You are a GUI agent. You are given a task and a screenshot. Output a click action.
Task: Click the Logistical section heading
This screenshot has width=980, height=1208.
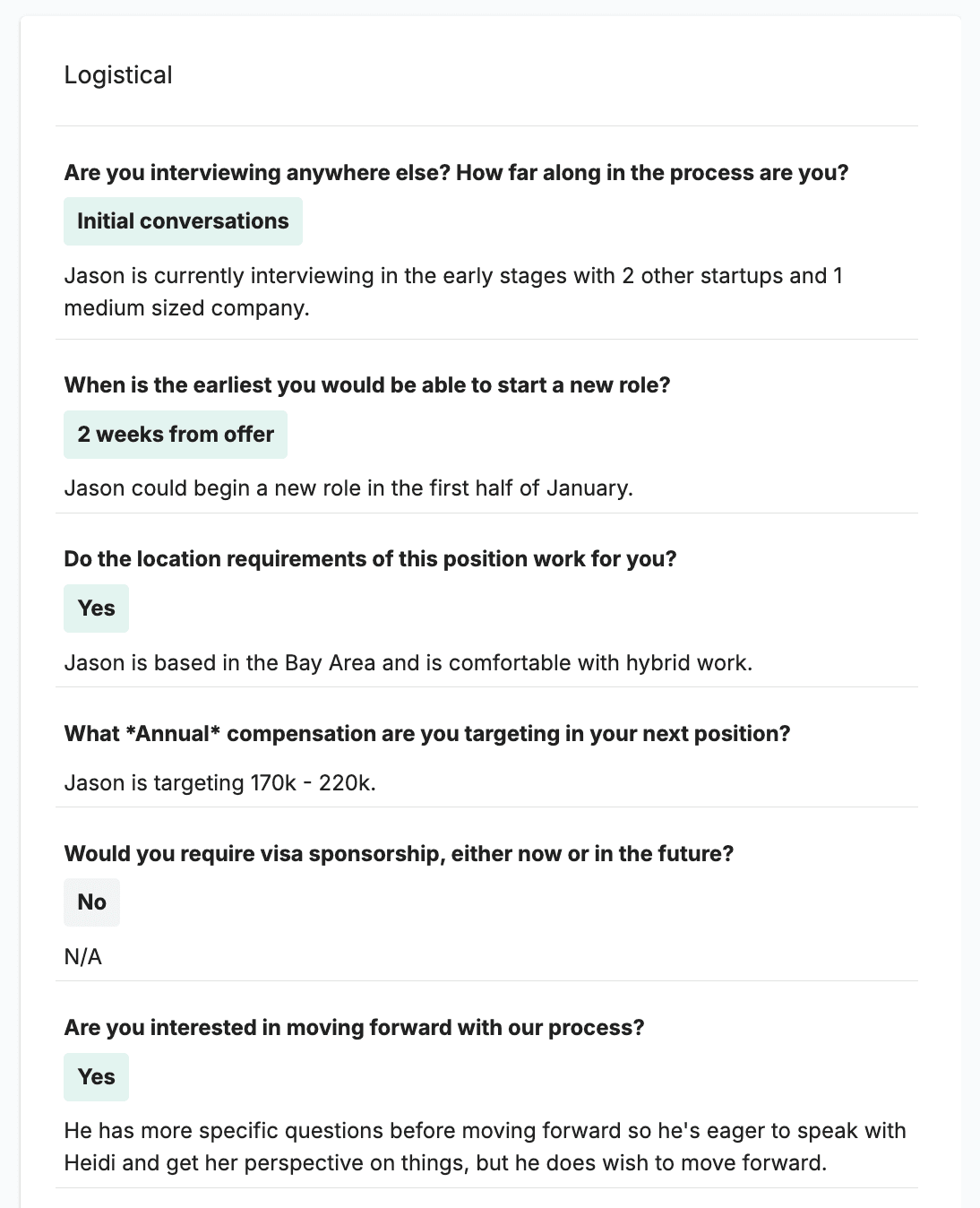(x=118, y=75)
